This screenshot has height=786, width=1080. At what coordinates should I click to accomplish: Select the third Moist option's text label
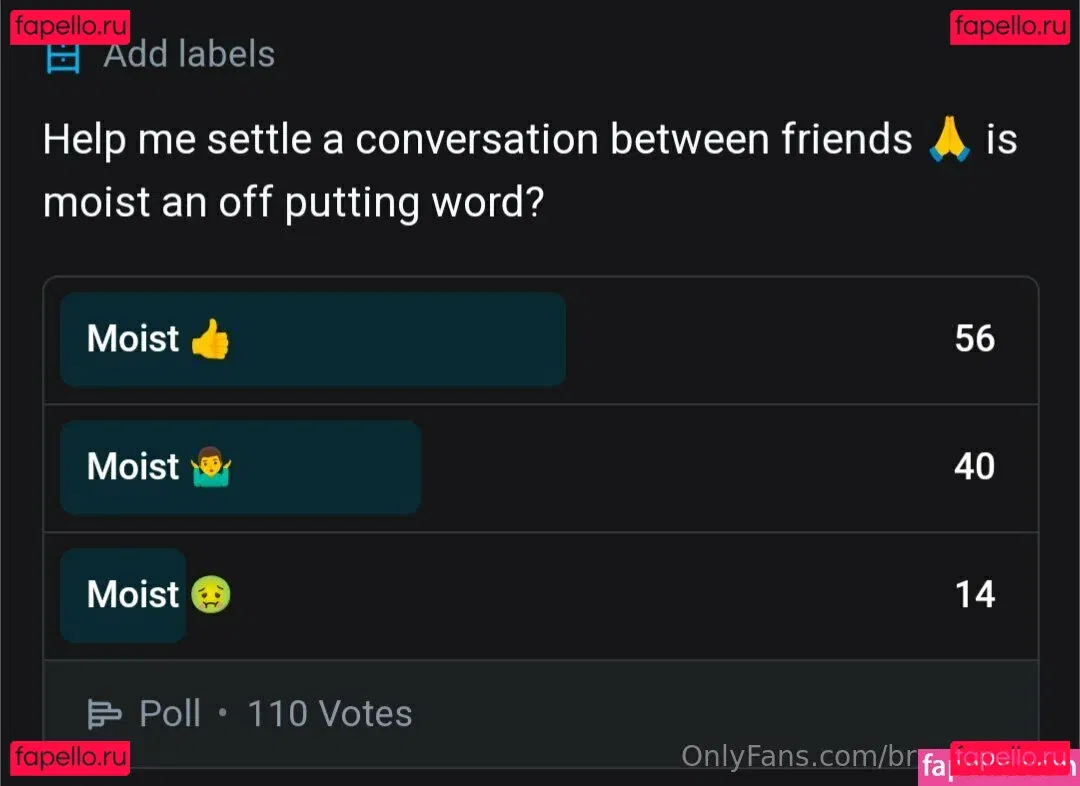[x=133, y=595]
